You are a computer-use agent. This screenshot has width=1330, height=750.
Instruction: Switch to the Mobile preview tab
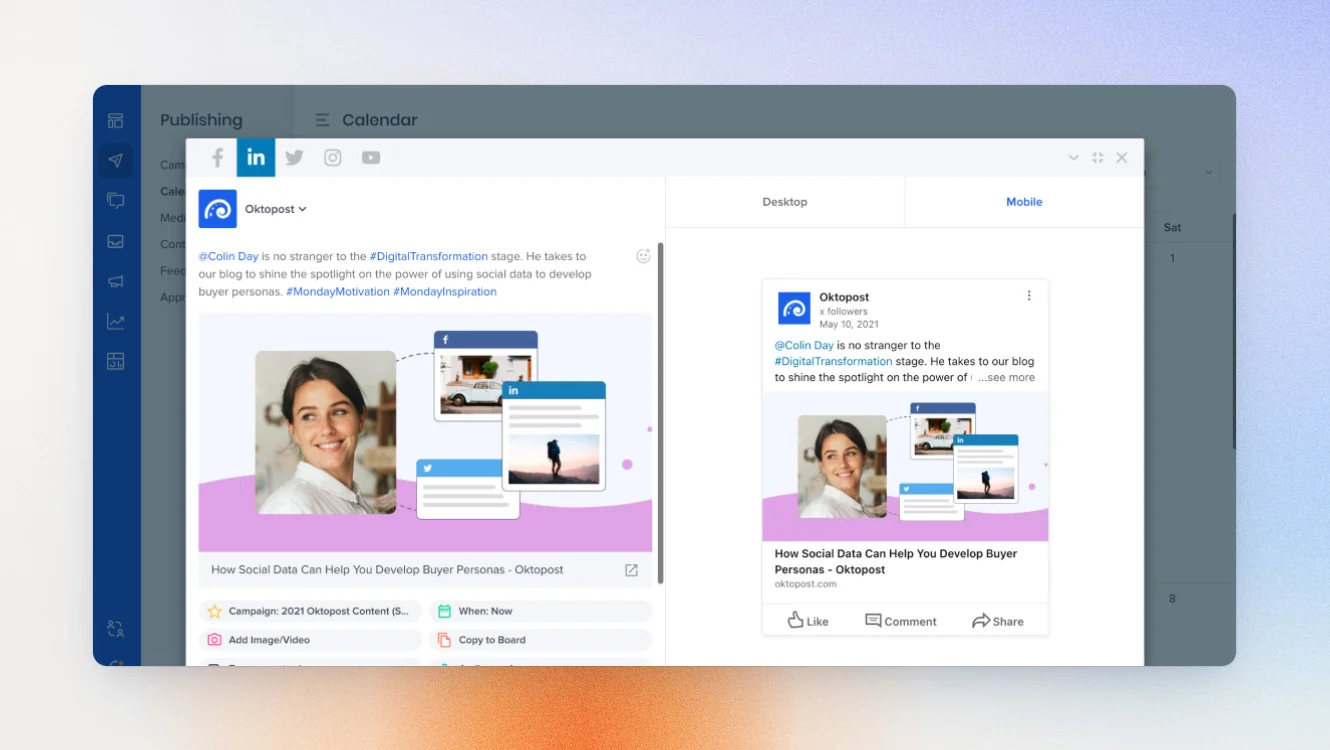click(x=1024, y=202)
